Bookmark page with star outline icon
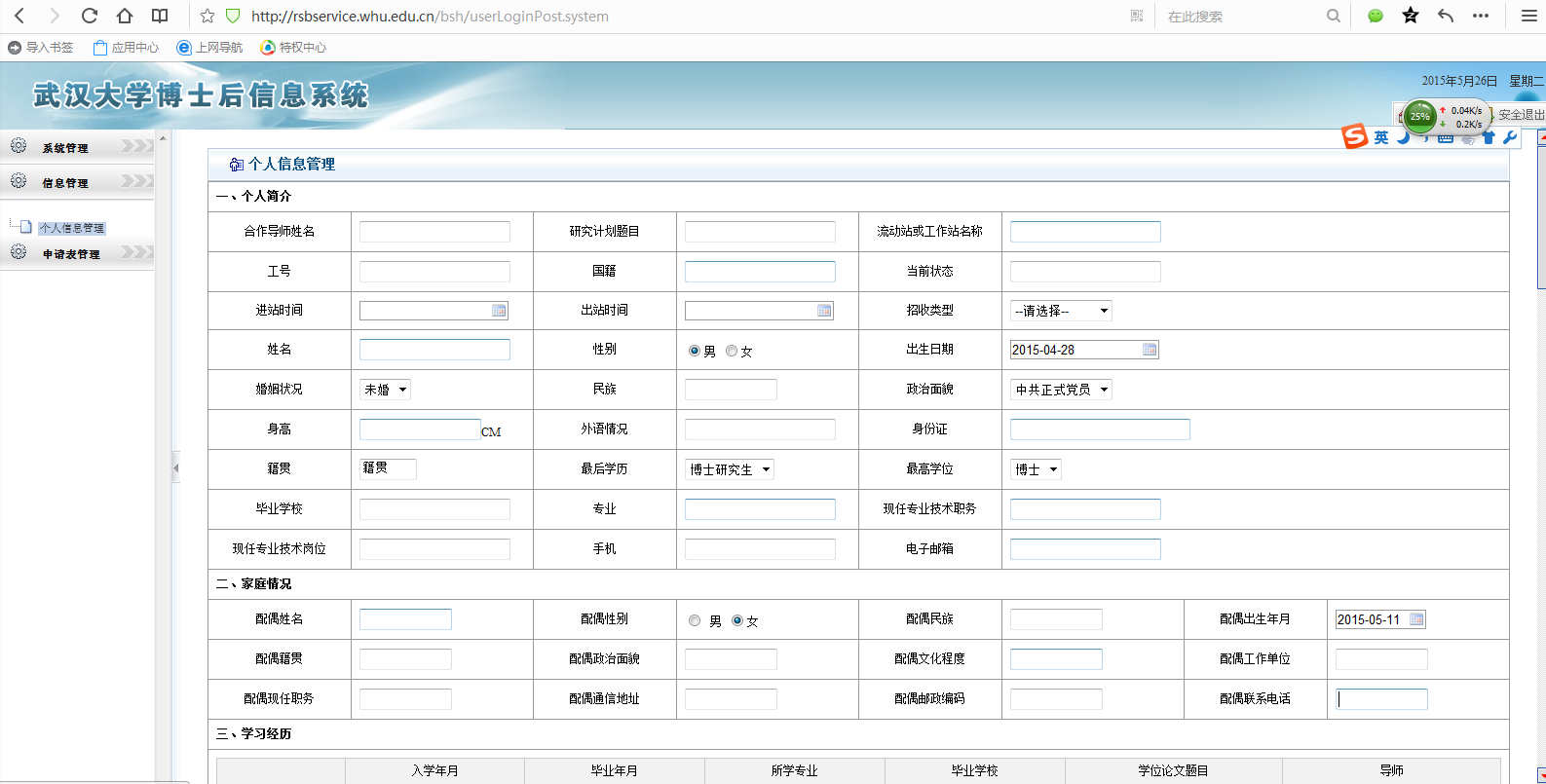This screenshot has height=784, width=1546. [x=207, y=16]
